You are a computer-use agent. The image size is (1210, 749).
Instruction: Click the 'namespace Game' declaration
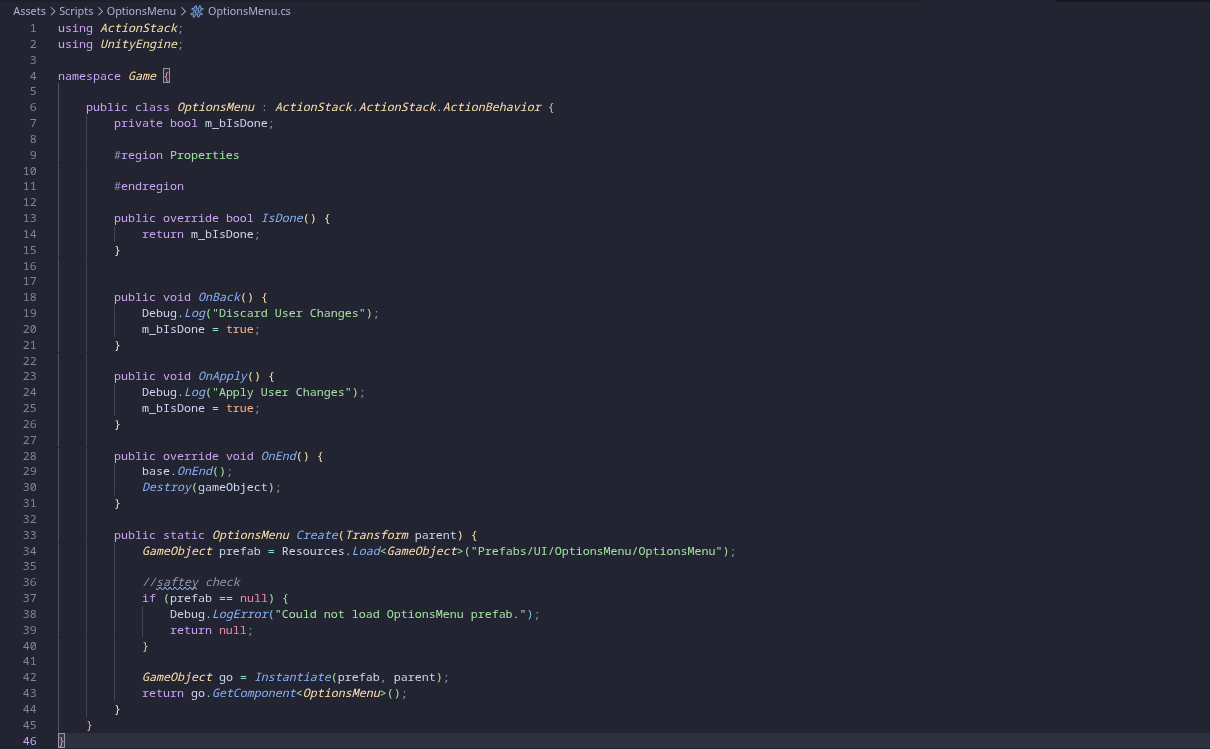(x=107, y=76)
